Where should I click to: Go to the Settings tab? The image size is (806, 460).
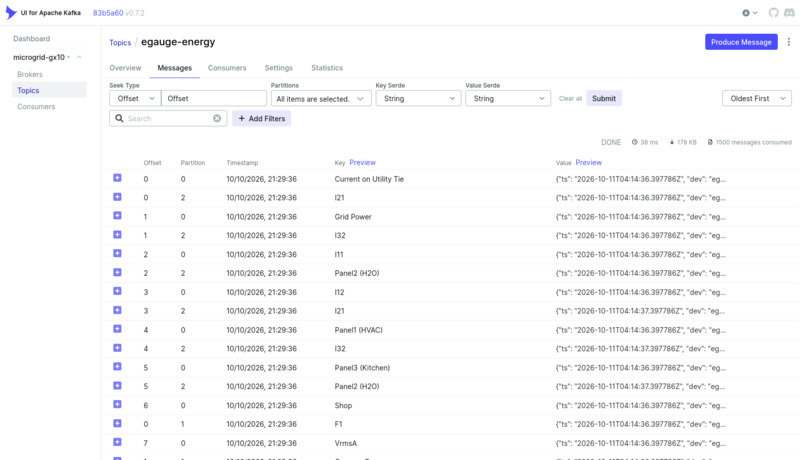[279, 68]
